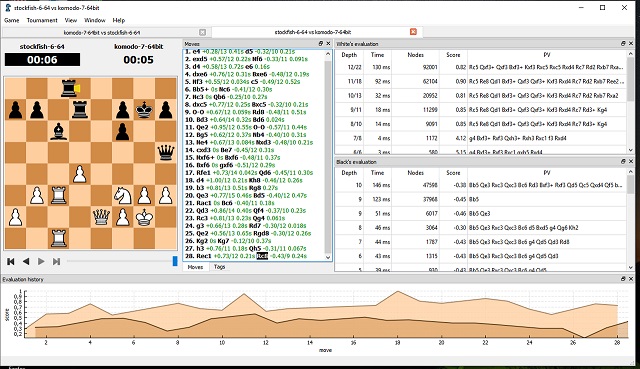This screenshot has width=640, height=369.
Task: Float the Black's evaluation panel
Action: (623, 162)
